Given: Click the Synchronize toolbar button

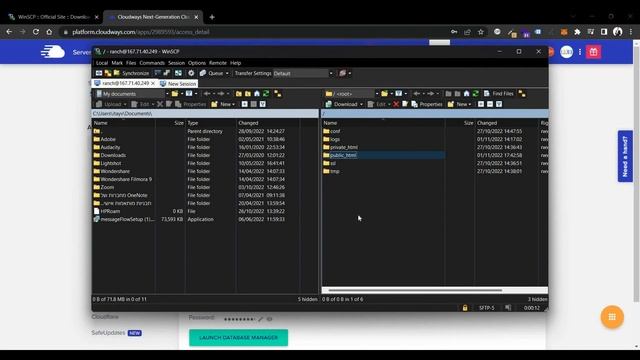Looking at the screenshot, I should pos(131,73).
